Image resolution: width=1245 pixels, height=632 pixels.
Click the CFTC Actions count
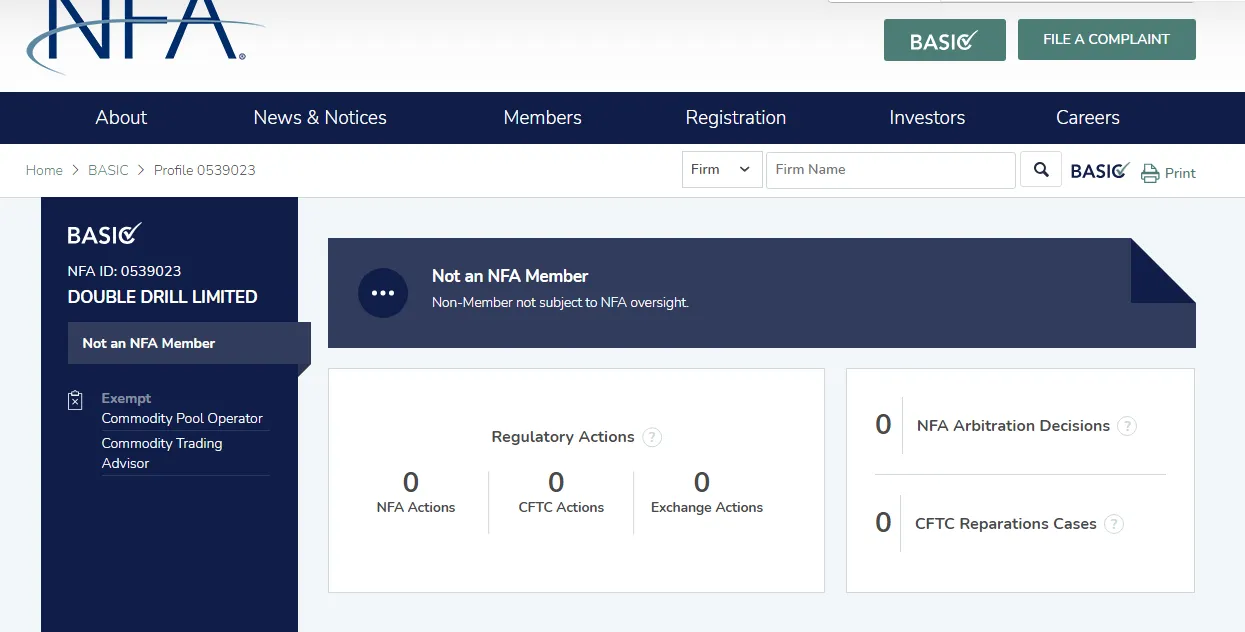point(556,483)
